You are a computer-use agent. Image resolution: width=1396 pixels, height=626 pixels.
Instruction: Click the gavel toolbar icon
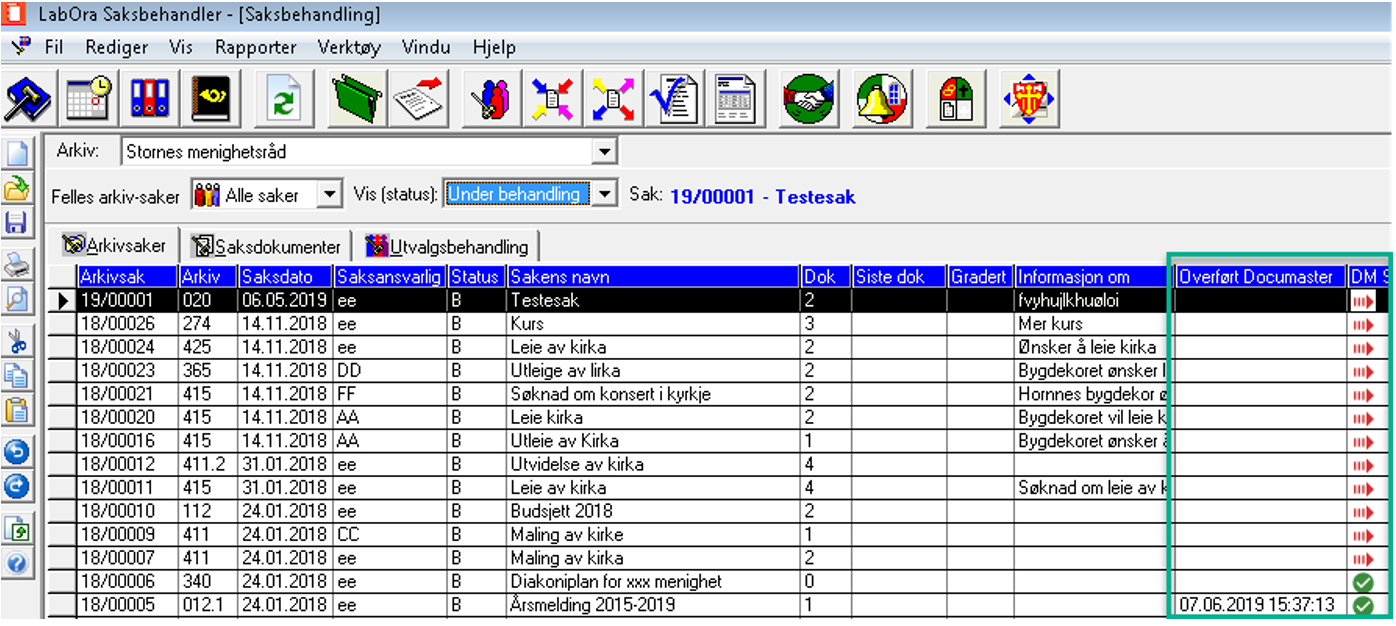pyautogui.click(x=29, y=99)
